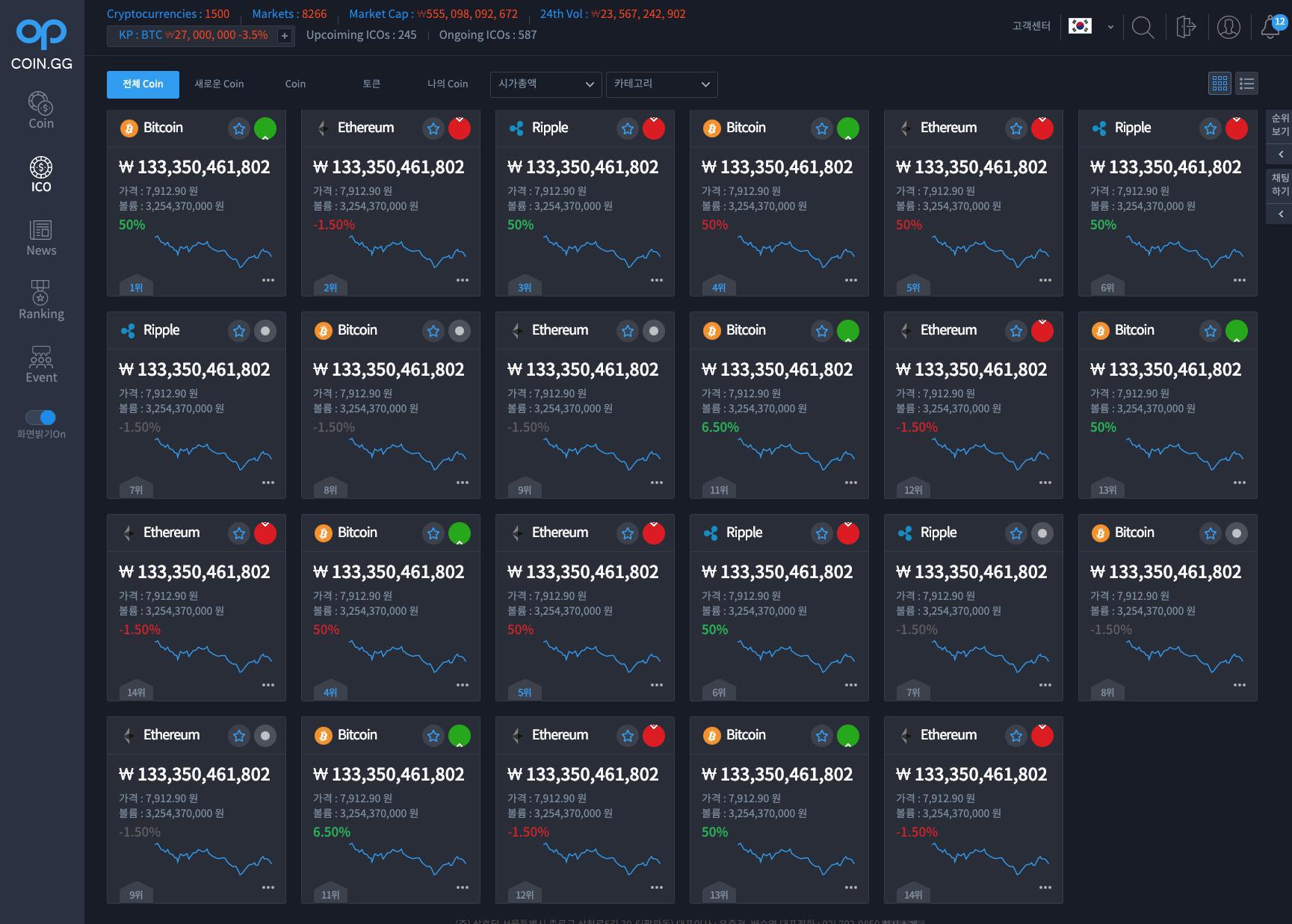1292x924 pixels.
Task: Open the user profile icon
Action: [1228, 27]
